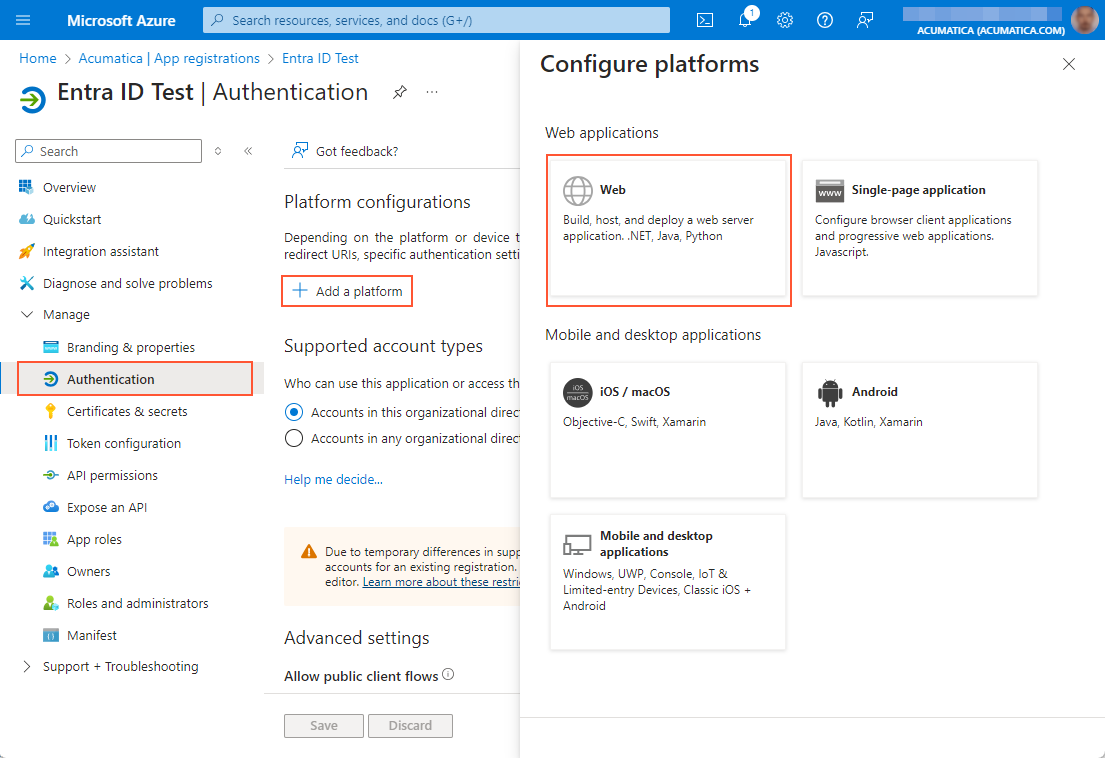
Task: Open the notifications bell
Action: pos(744,20)
